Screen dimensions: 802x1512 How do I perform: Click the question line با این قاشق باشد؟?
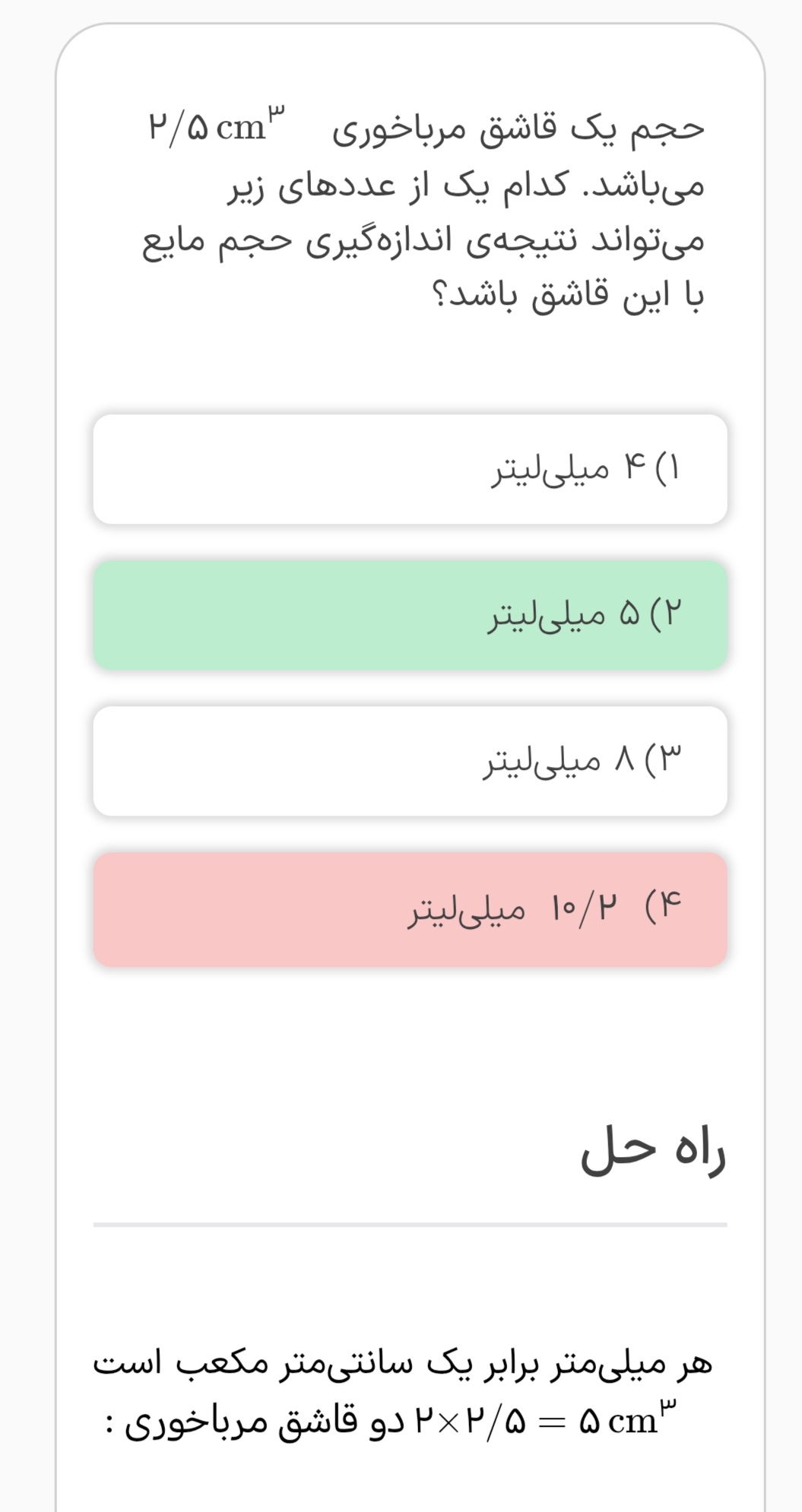[568, 296]
